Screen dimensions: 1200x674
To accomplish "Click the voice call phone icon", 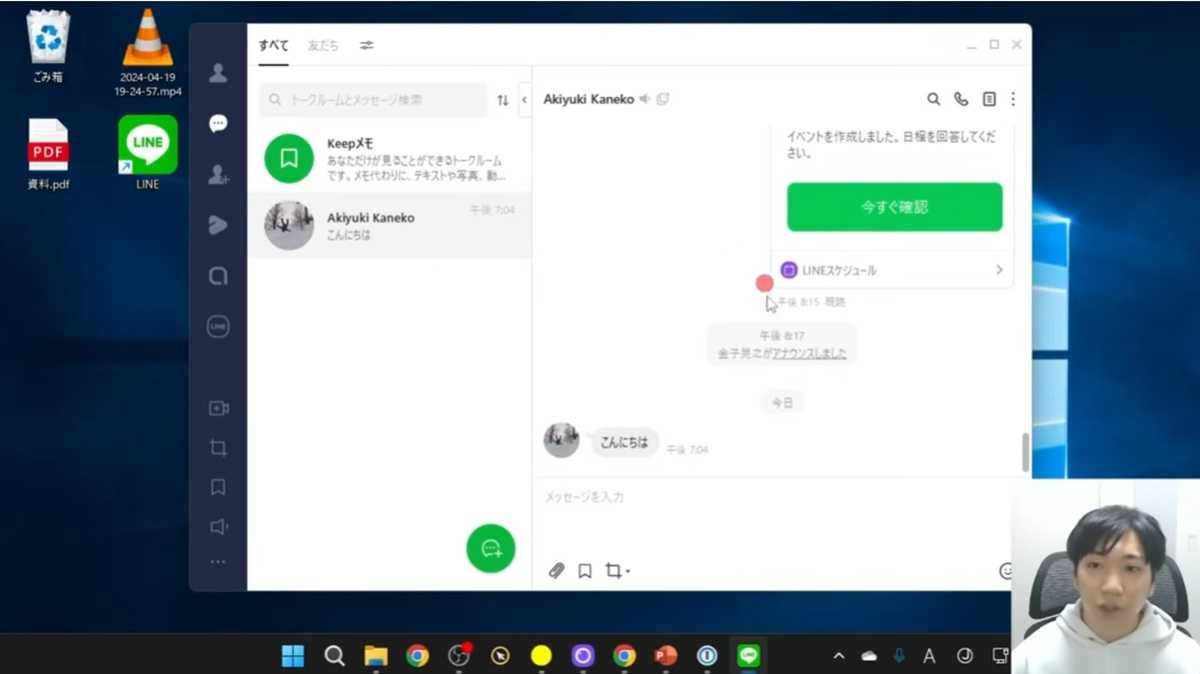I will 961,99.
